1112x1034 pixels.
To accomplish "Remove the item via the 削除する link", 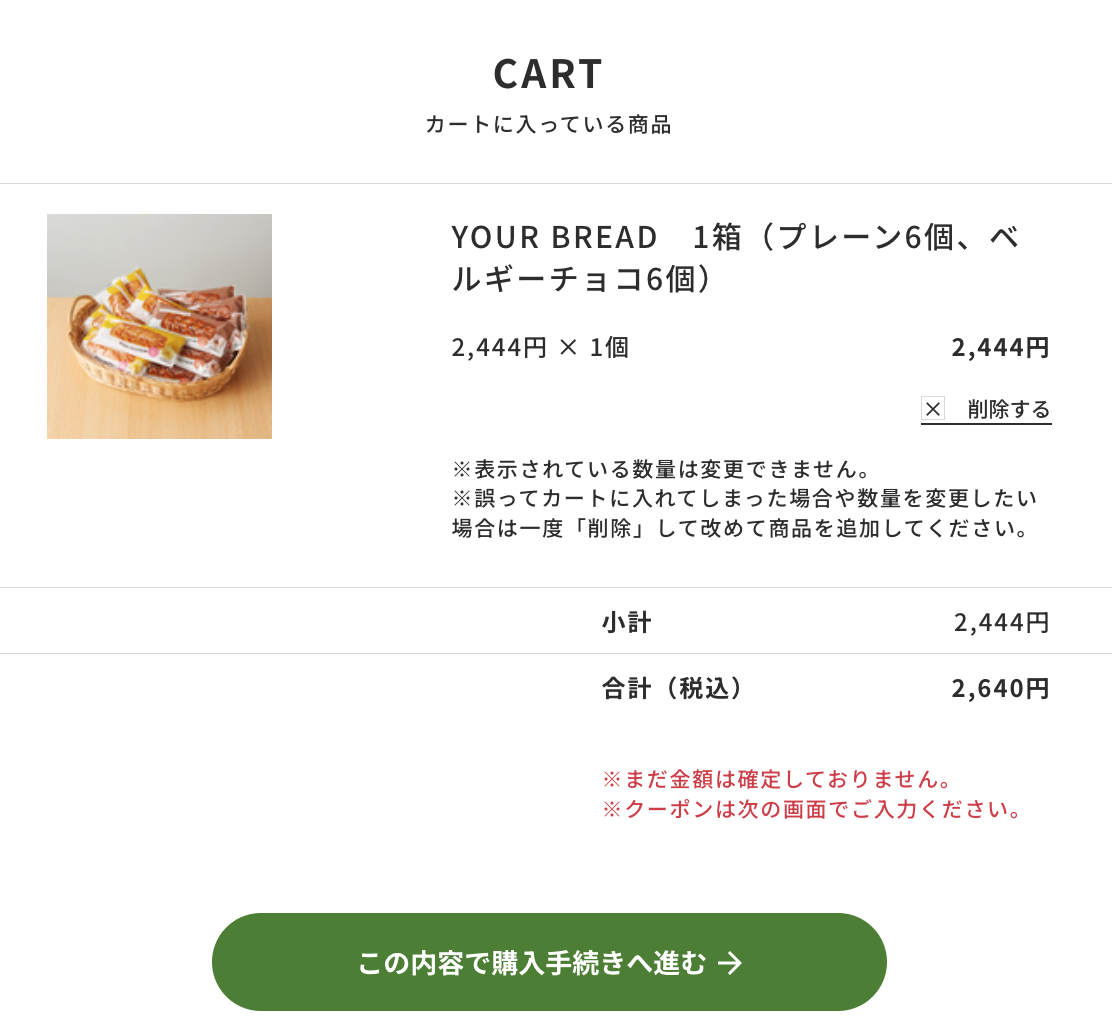I will (x=1008, y=409).
